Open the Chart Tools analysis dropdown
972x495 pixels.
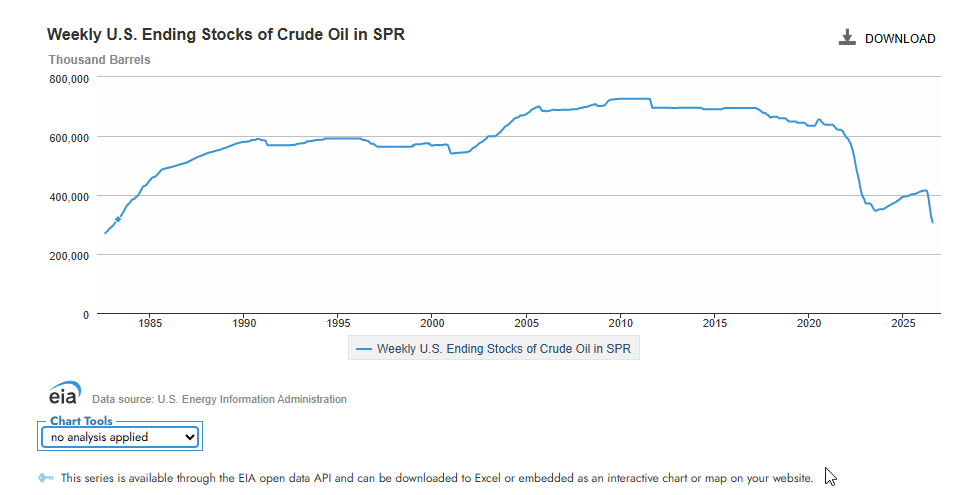click(x=120, y=437)
